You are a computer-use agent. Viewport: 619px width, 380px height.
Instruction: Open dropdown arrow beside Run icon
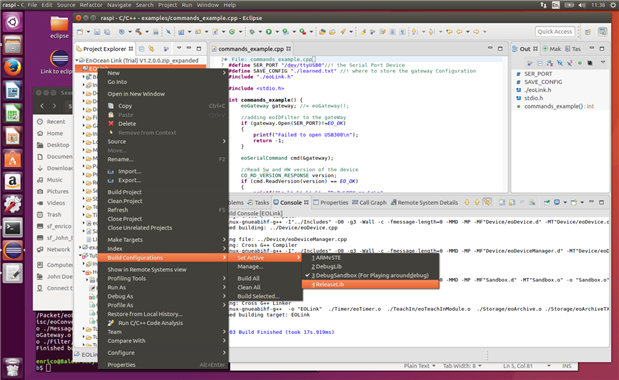click(x=276, y=32)
